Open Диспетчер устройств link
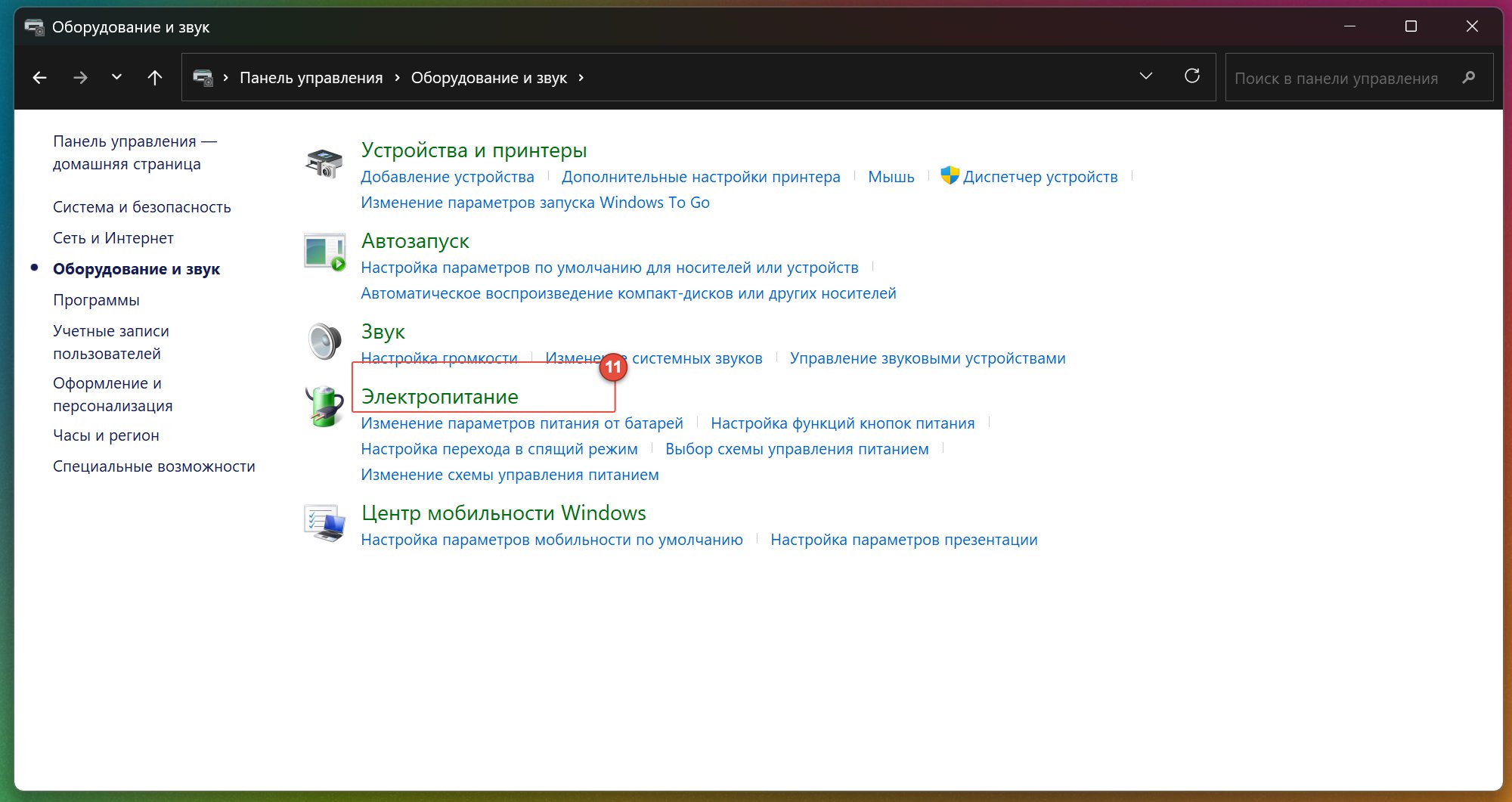 (x=1040, y=177)
